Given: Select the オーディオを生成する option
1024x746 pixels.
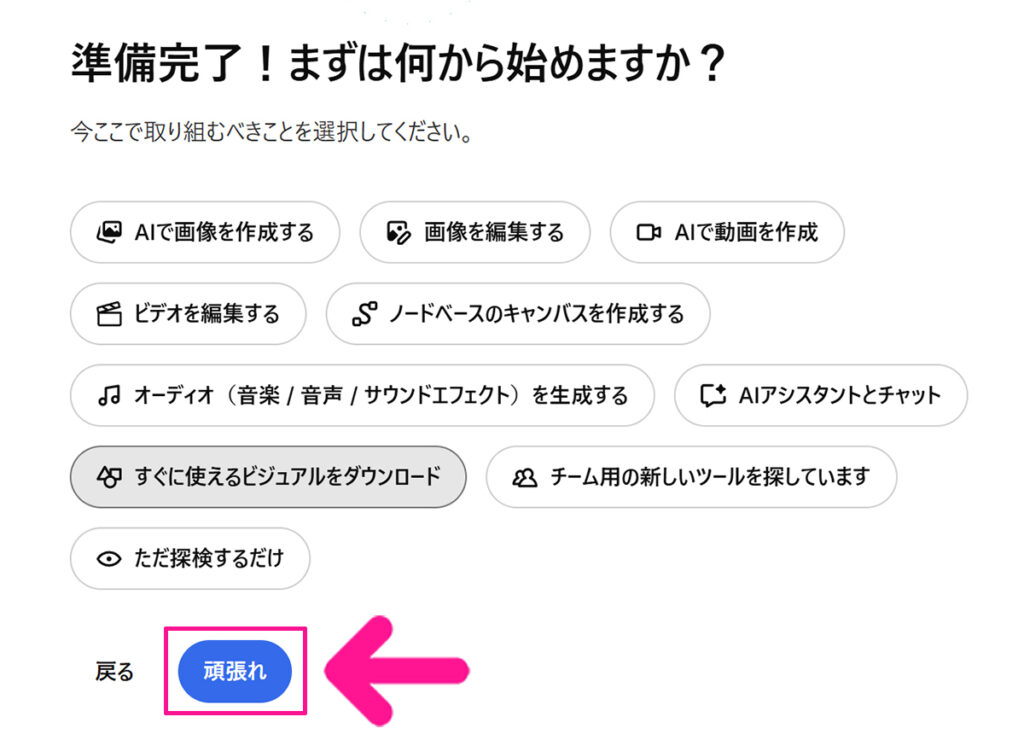Looking at the screenshot, I should 362,395.
